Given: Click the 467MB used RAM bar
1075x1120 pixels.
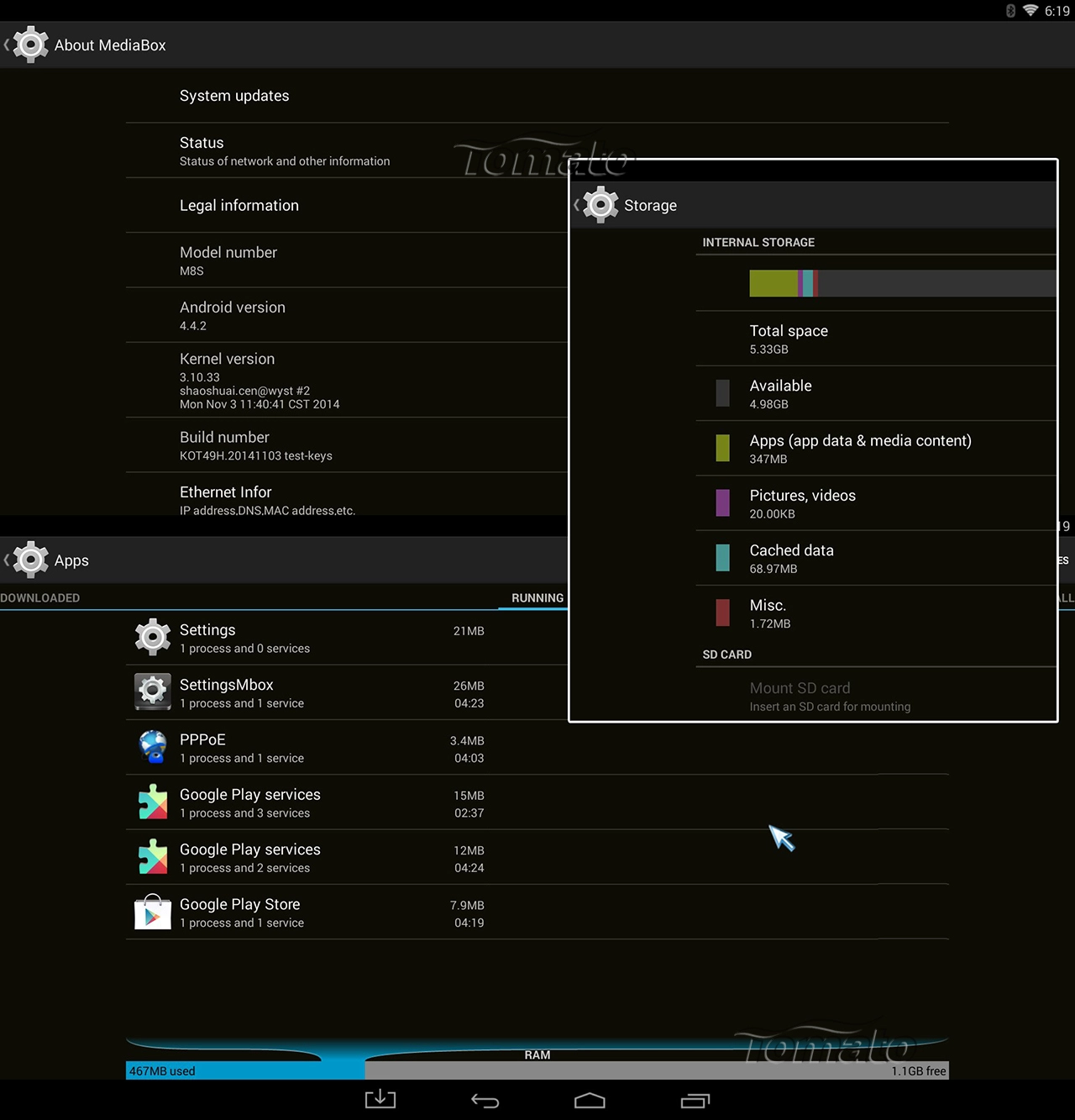Looking at the screenshot, I should point(245,1070).
